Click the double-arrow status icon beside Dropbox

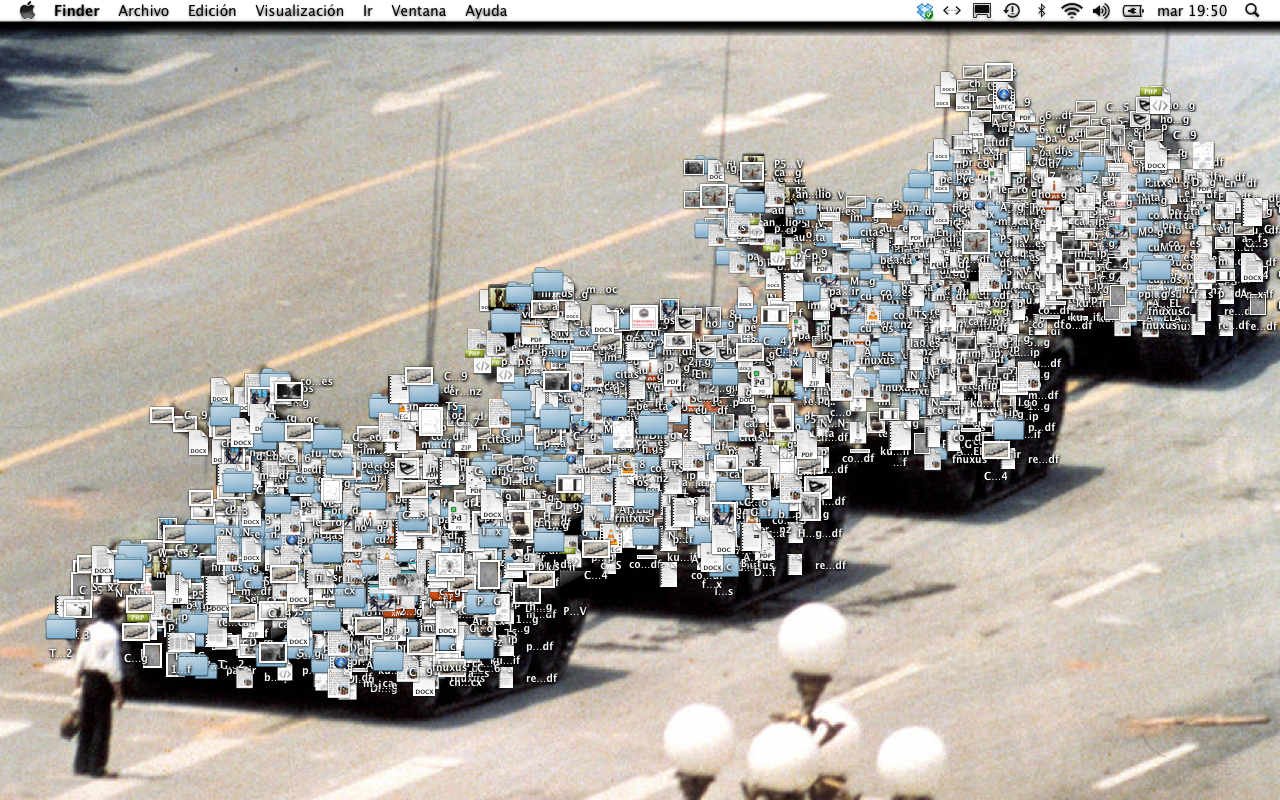(x=952, y=11)
